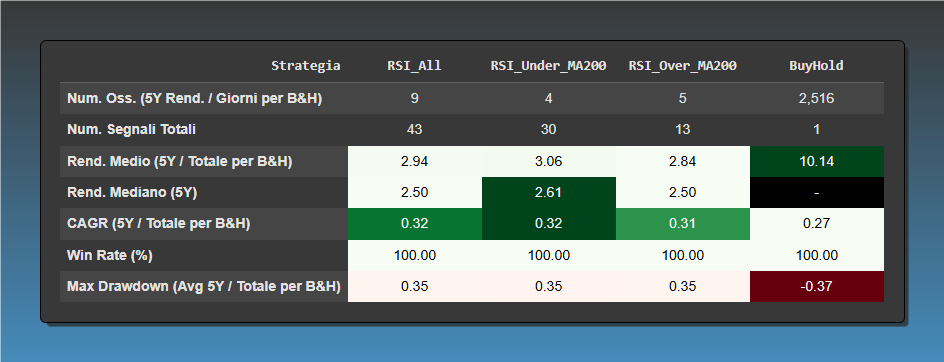
Task: Select the 2,516 BuyHold cell
Action: (x=817, y=98)
